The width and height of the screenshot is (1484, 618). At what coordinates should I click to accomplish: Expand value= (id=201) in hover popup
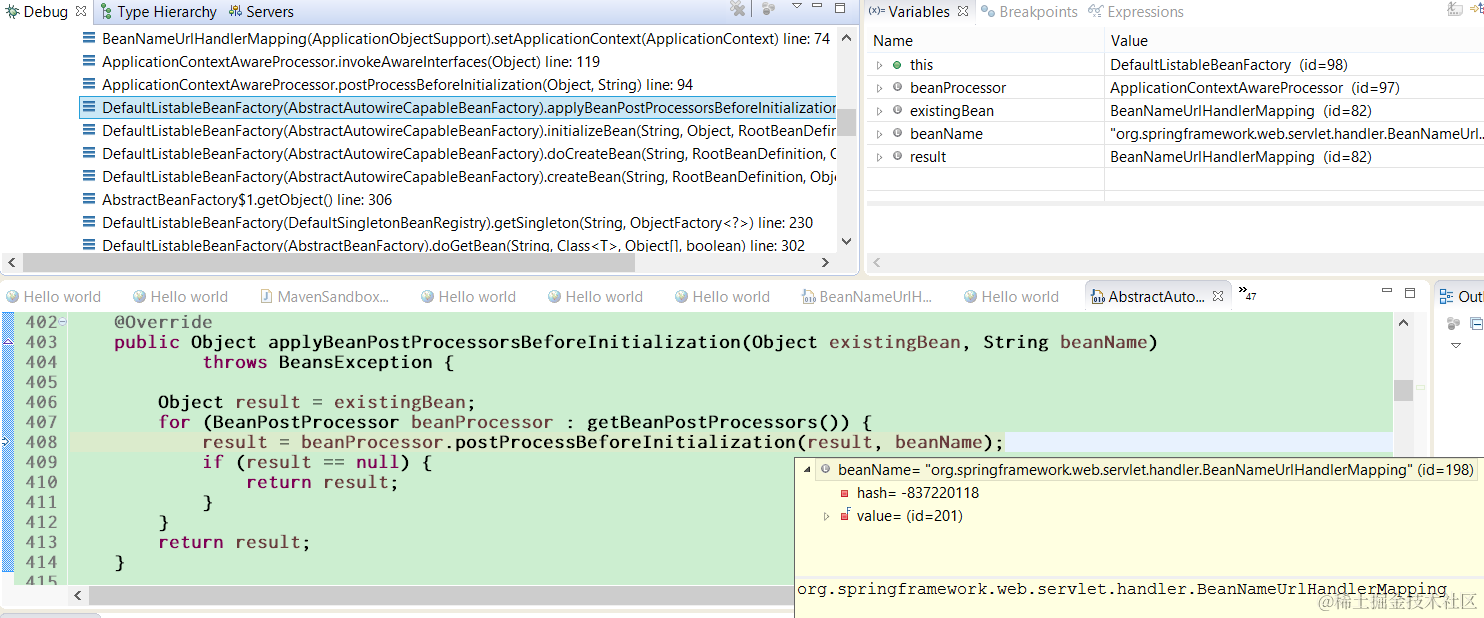[x=826, y=516]
